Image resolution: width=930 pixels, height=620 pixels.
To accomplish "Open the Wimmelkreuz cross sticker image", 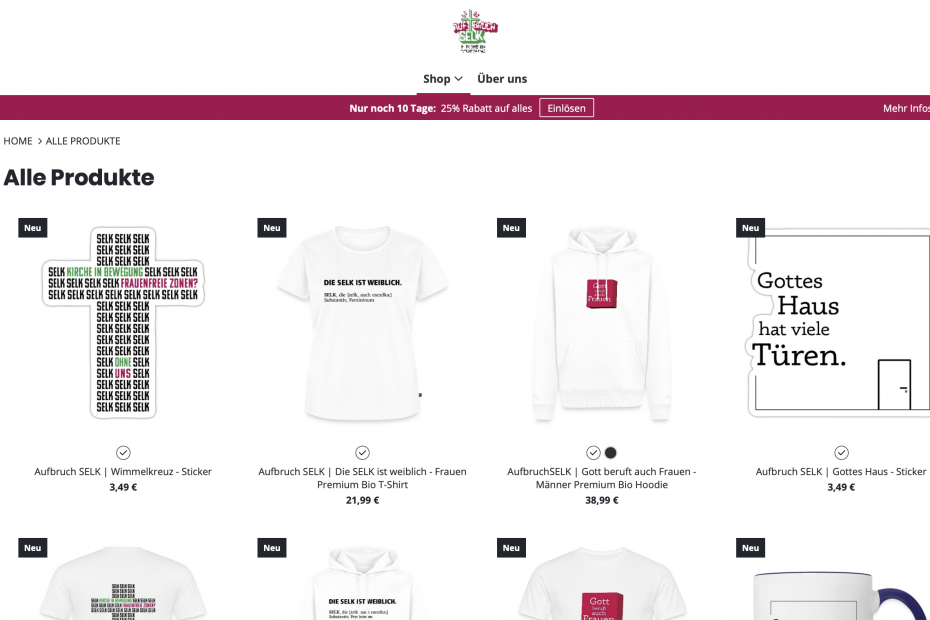I will [x=123, y=323].
